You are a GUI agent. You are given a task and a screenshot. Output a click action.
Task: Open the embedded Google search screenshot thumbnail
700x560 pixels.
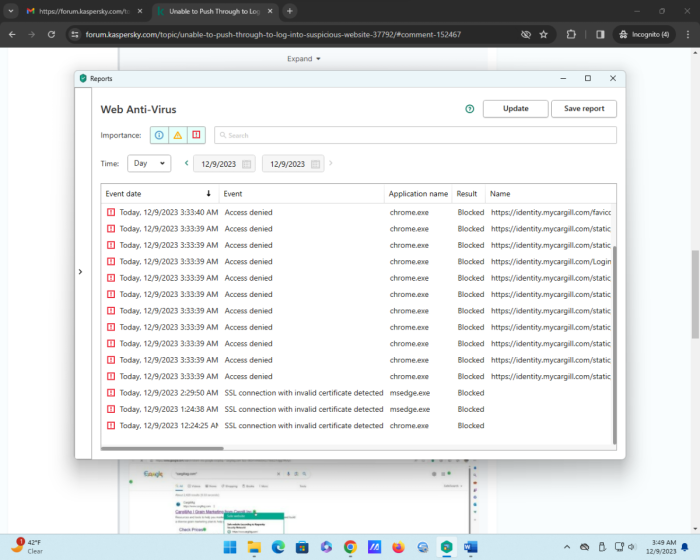tap(303, 497)
